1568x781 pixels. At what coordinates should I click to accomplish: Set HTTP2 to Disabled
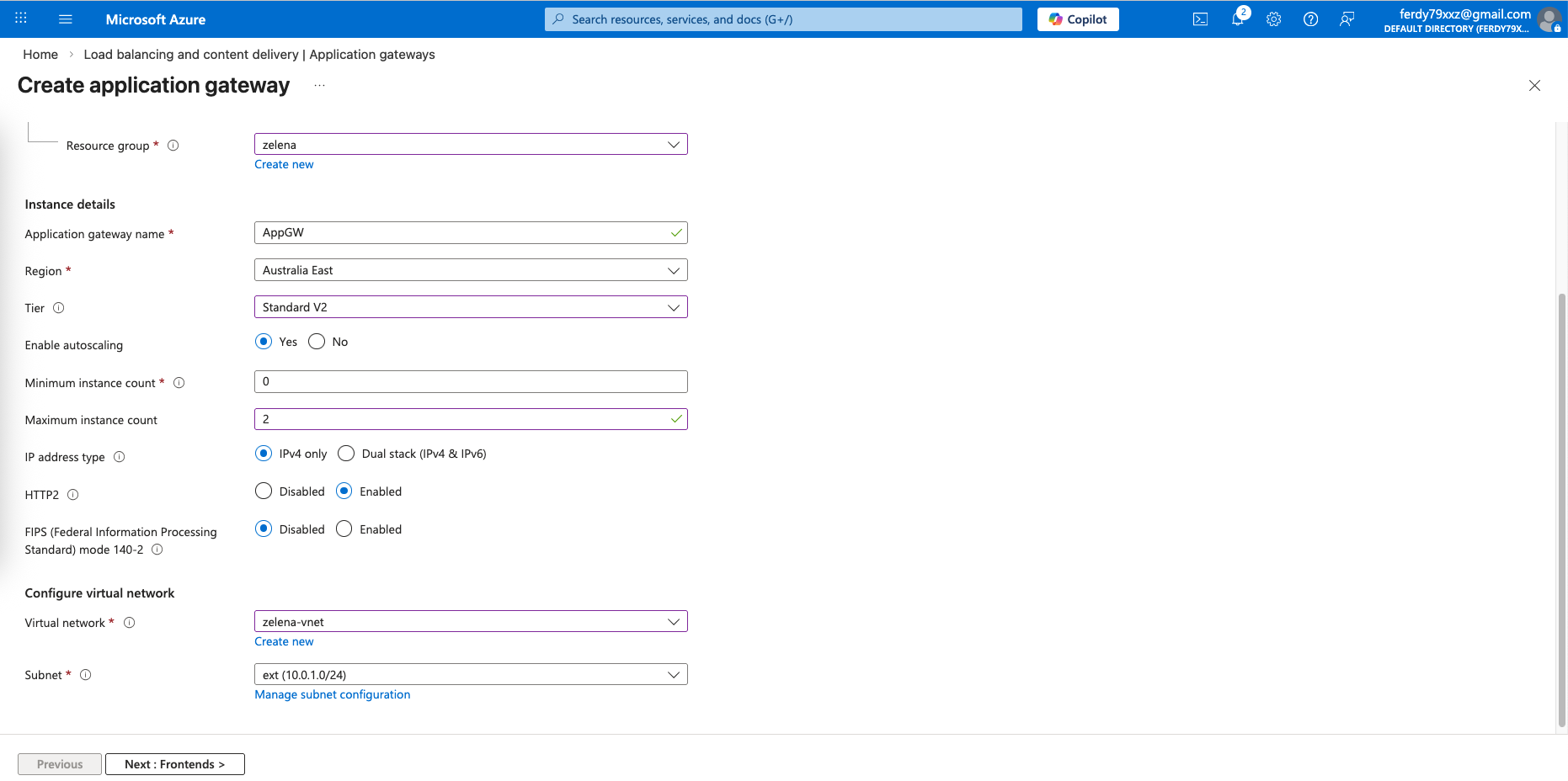tap(264, 491)
